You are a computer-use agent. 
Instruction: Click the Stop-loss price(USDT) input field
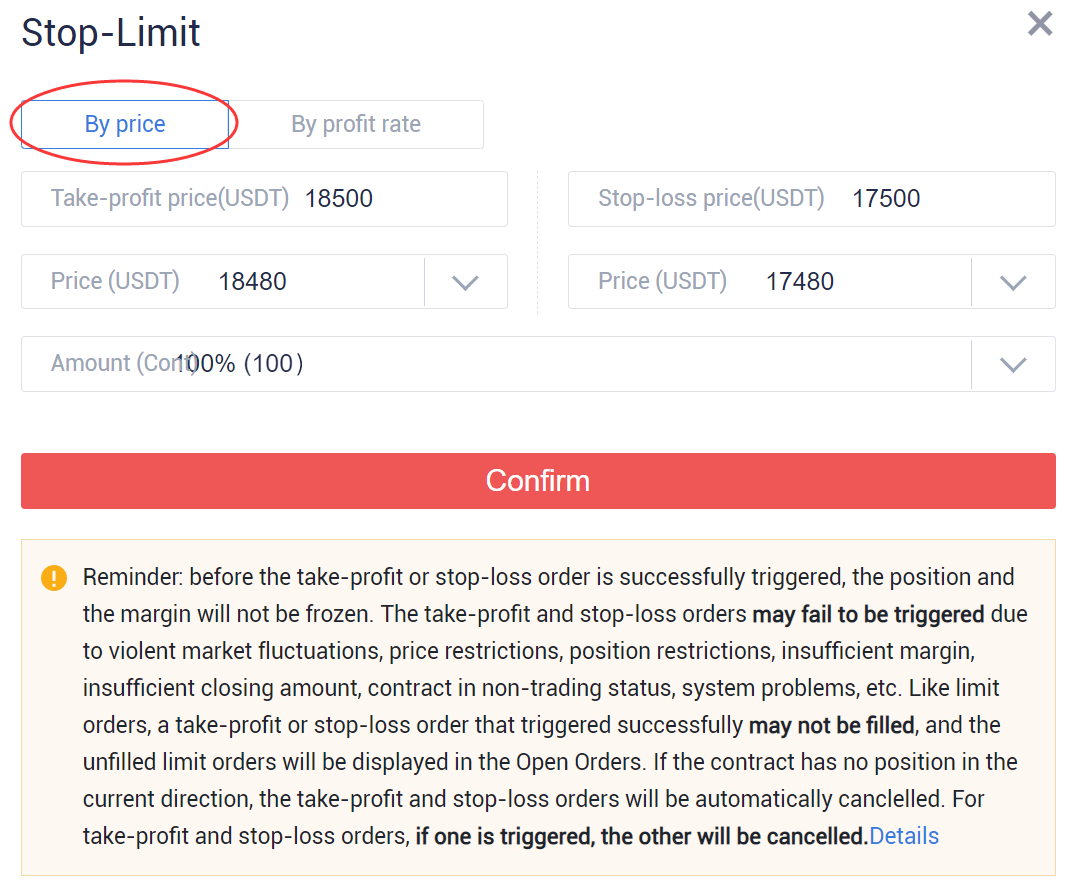pyautogui.click(x=812, y=199)
